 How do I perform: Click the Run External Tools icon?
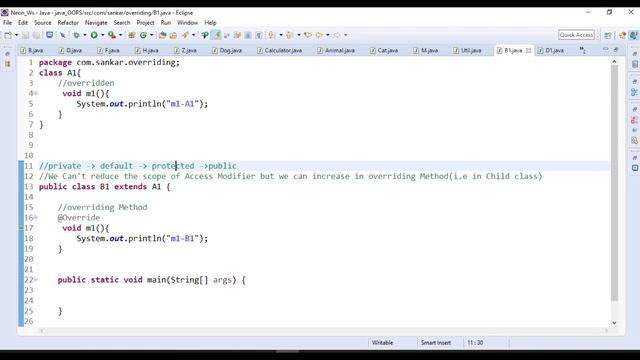click(x=111, y=35)
